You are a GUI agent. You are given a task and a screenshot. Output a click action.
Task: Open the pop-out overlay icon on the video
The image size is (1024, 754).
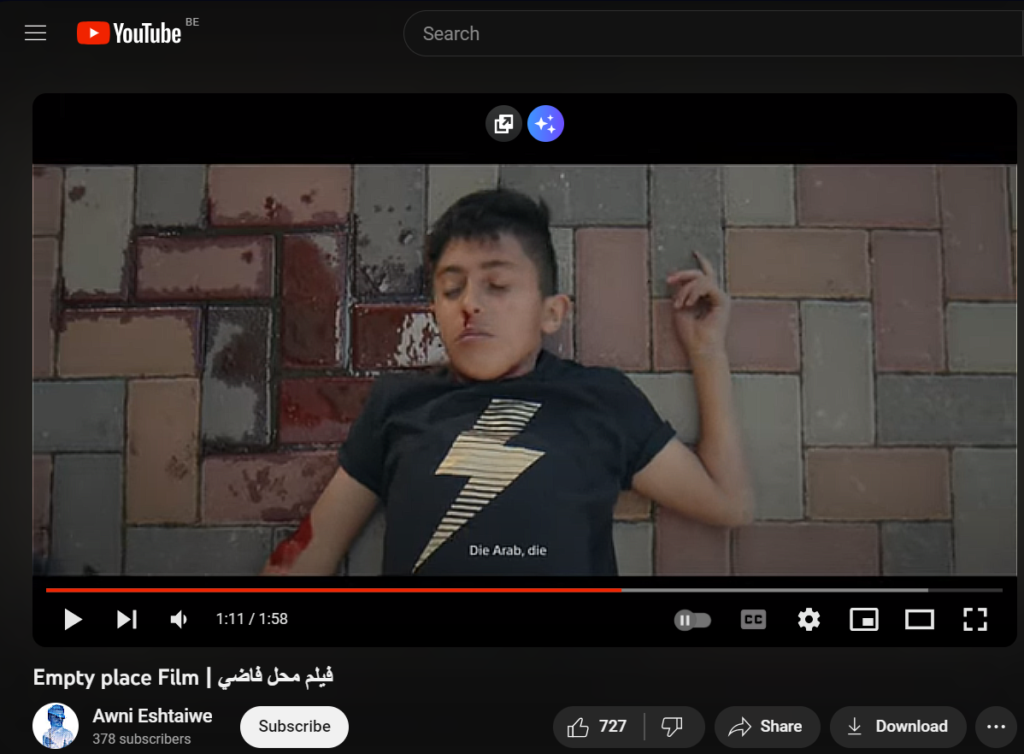pyautogui.click(x=504, y=123)
